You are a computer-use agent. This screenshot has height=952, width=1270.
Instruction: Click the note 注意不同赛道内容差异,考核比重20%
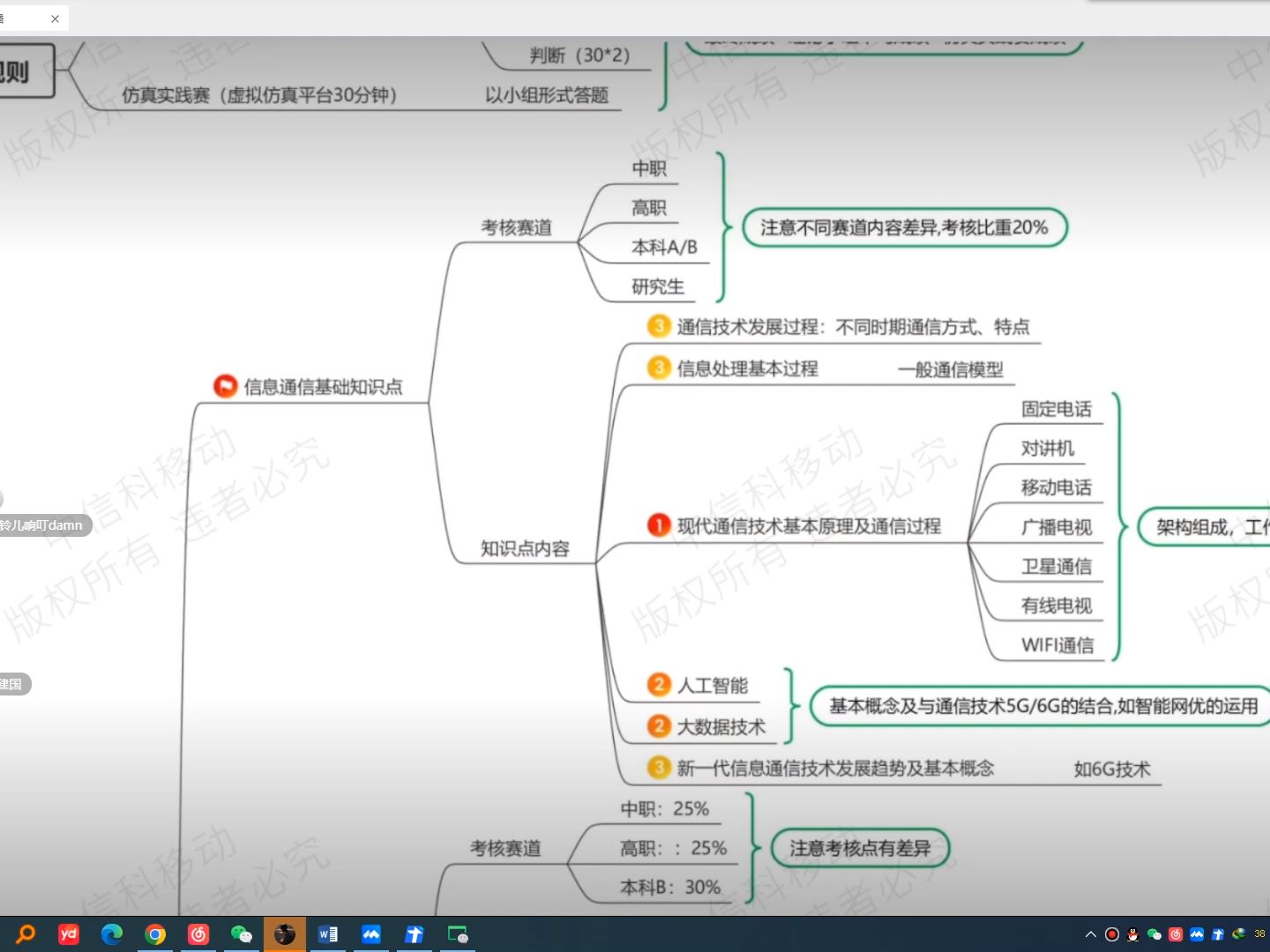905,227
